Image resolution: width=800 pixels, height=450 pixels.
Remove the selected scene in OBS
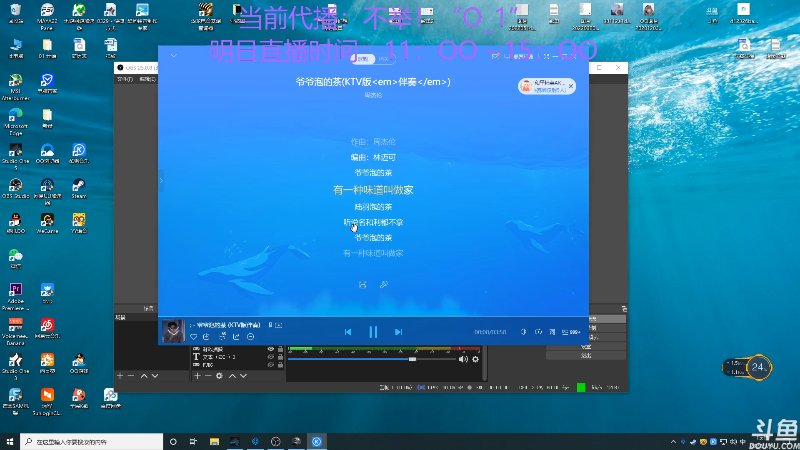(131, 376)
